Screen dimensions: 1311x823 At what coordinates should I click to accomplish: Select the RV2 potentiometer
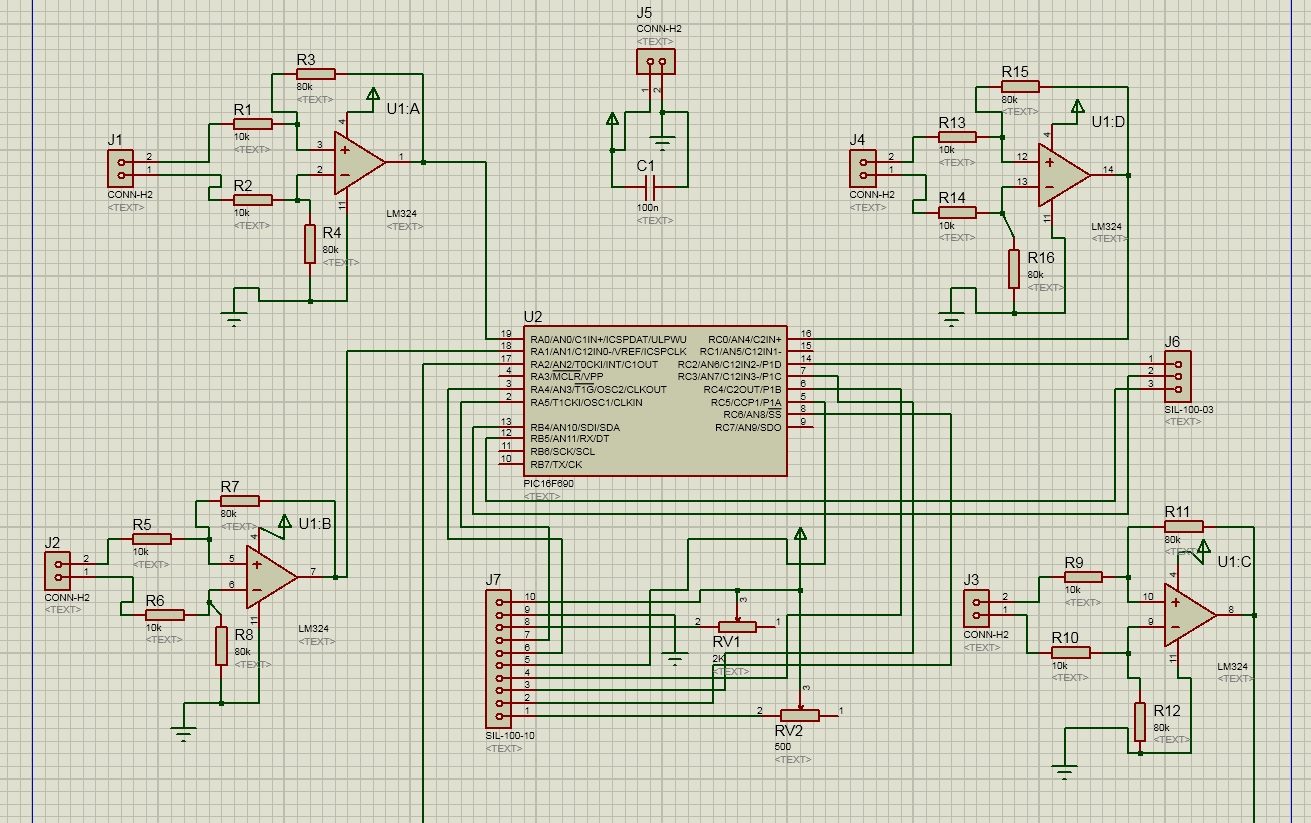pos(800,714)
